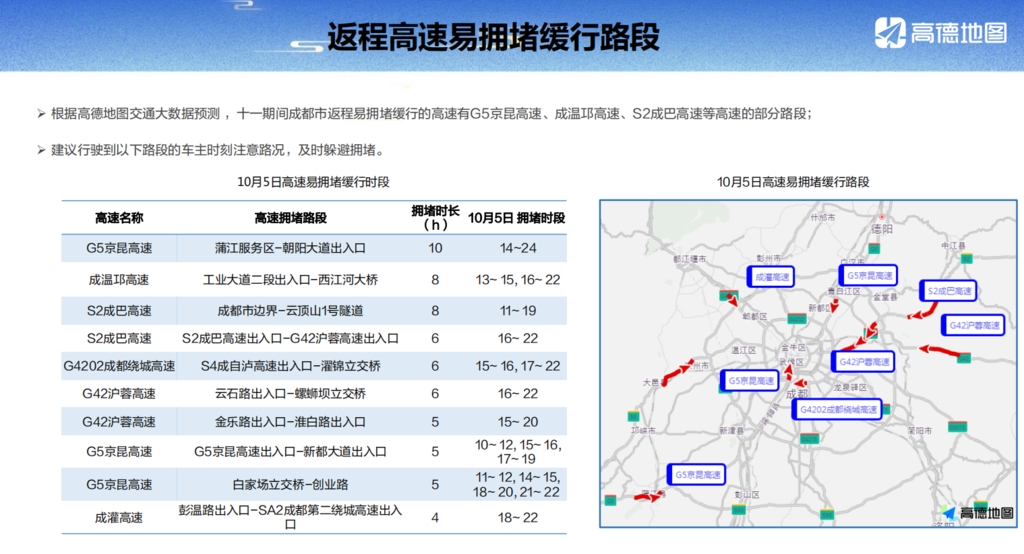The image size is (1024, 554).
Task: Select the S2成巴高速 label on the map
Action: (x=948, y=291)
